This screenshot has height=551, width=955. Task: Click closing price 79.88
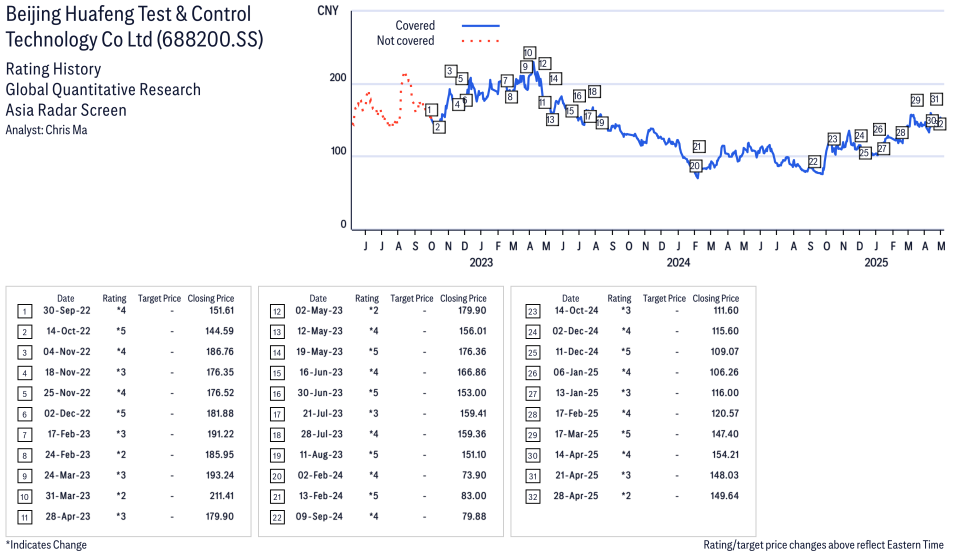pyautogui.click(x=474, y=516)
